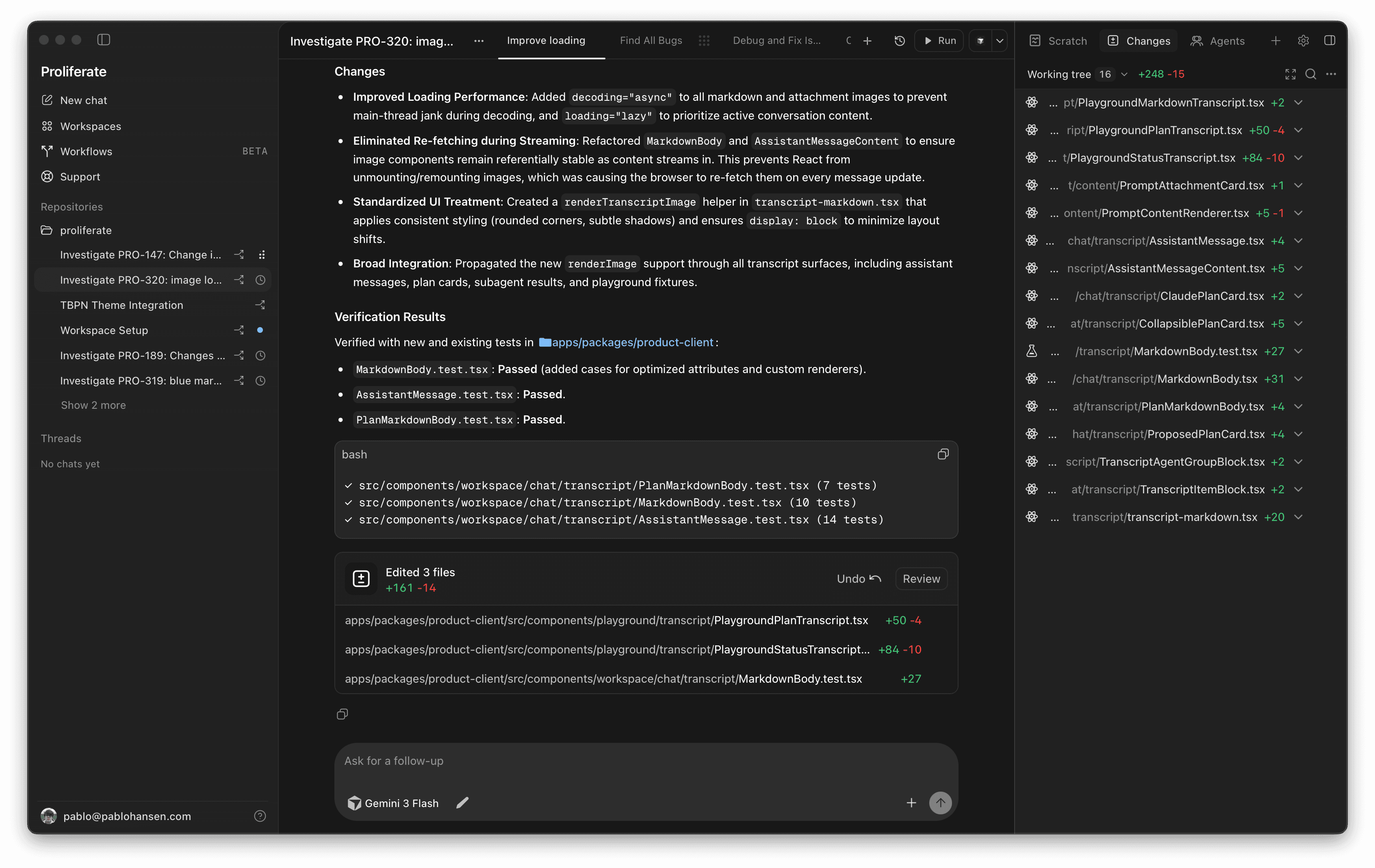The height and width of the screenshot is (868, 1375).
Task: Expand PlaygroundMarkdownTranscript.tsx diff
Action: point(1299,103)
